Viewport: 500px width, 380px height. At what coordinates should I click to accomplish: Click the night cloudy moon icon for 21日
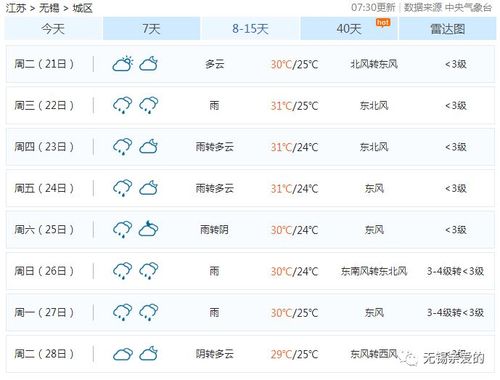(x=148, y=64)
